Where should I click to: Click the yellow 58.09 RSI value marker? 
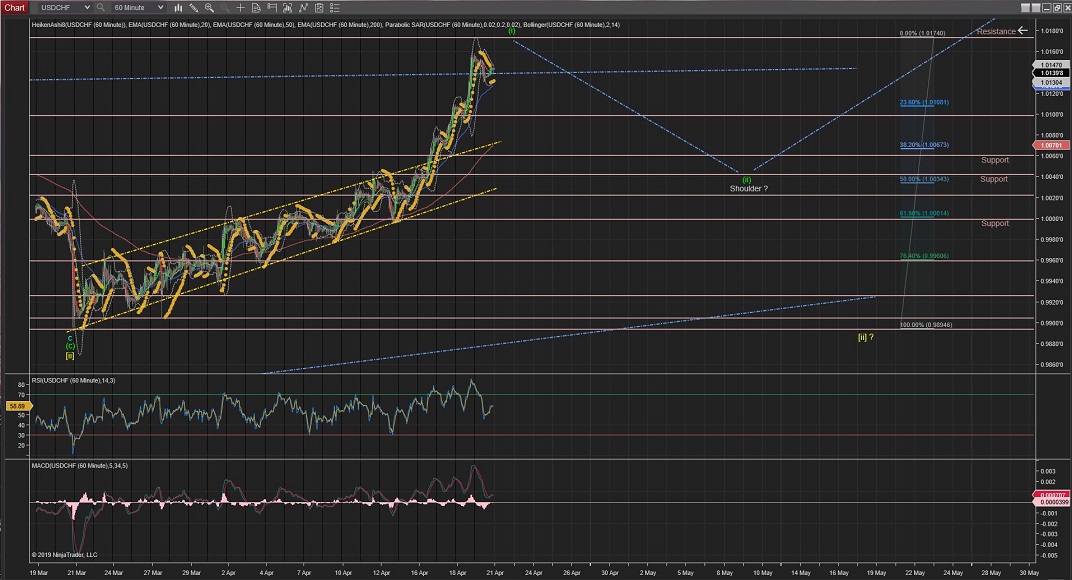[x=17, y=406]
